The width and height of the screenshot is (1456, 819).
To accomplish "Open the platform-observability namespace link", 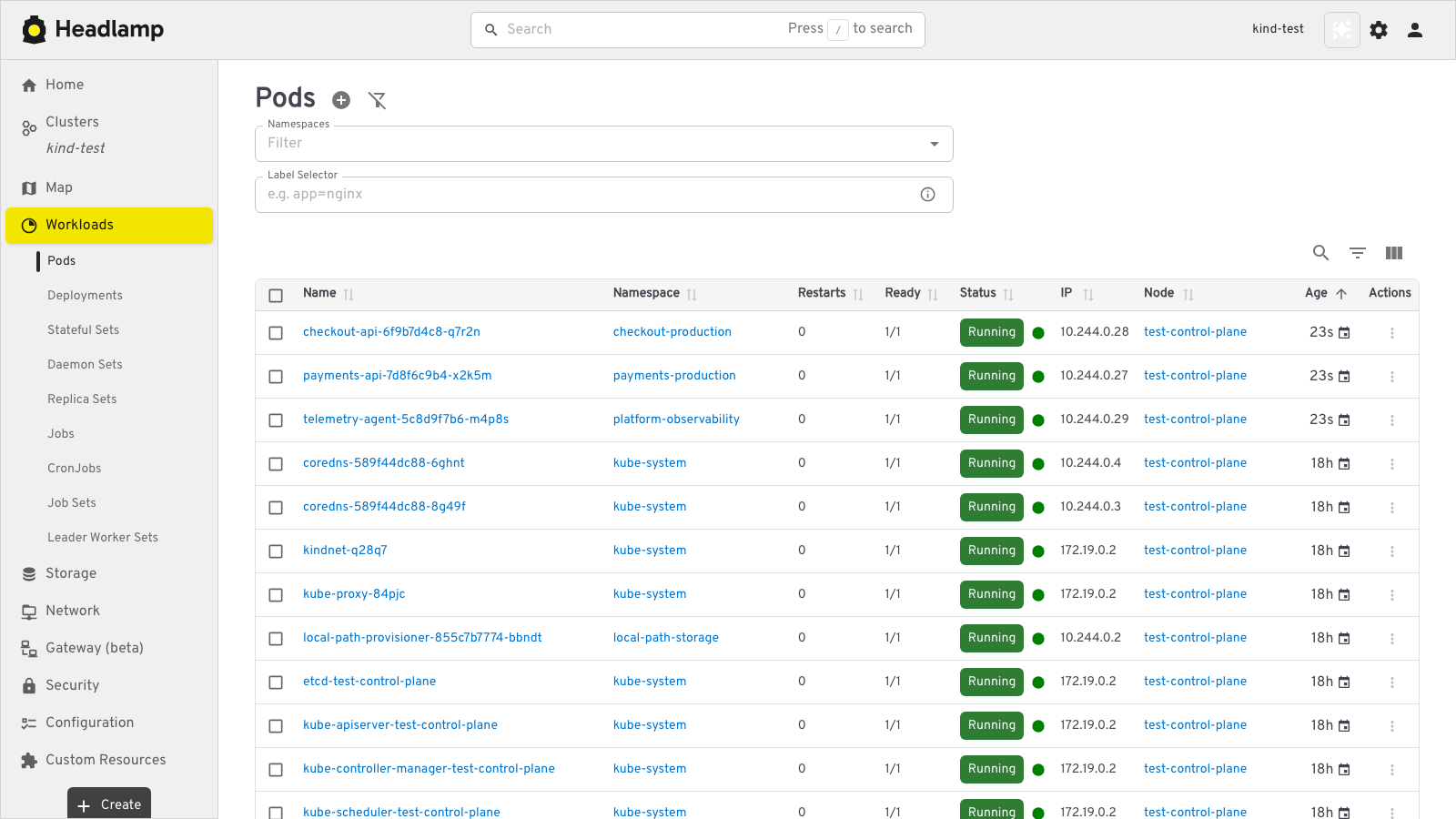I will 676,420.
